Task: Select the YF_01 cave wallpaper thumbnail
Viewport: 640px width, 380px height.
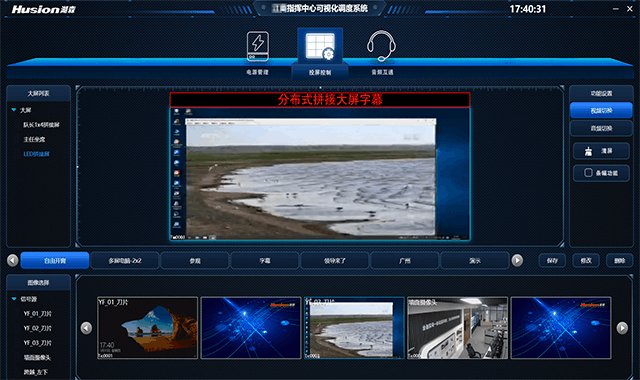Action: point(147,328)
